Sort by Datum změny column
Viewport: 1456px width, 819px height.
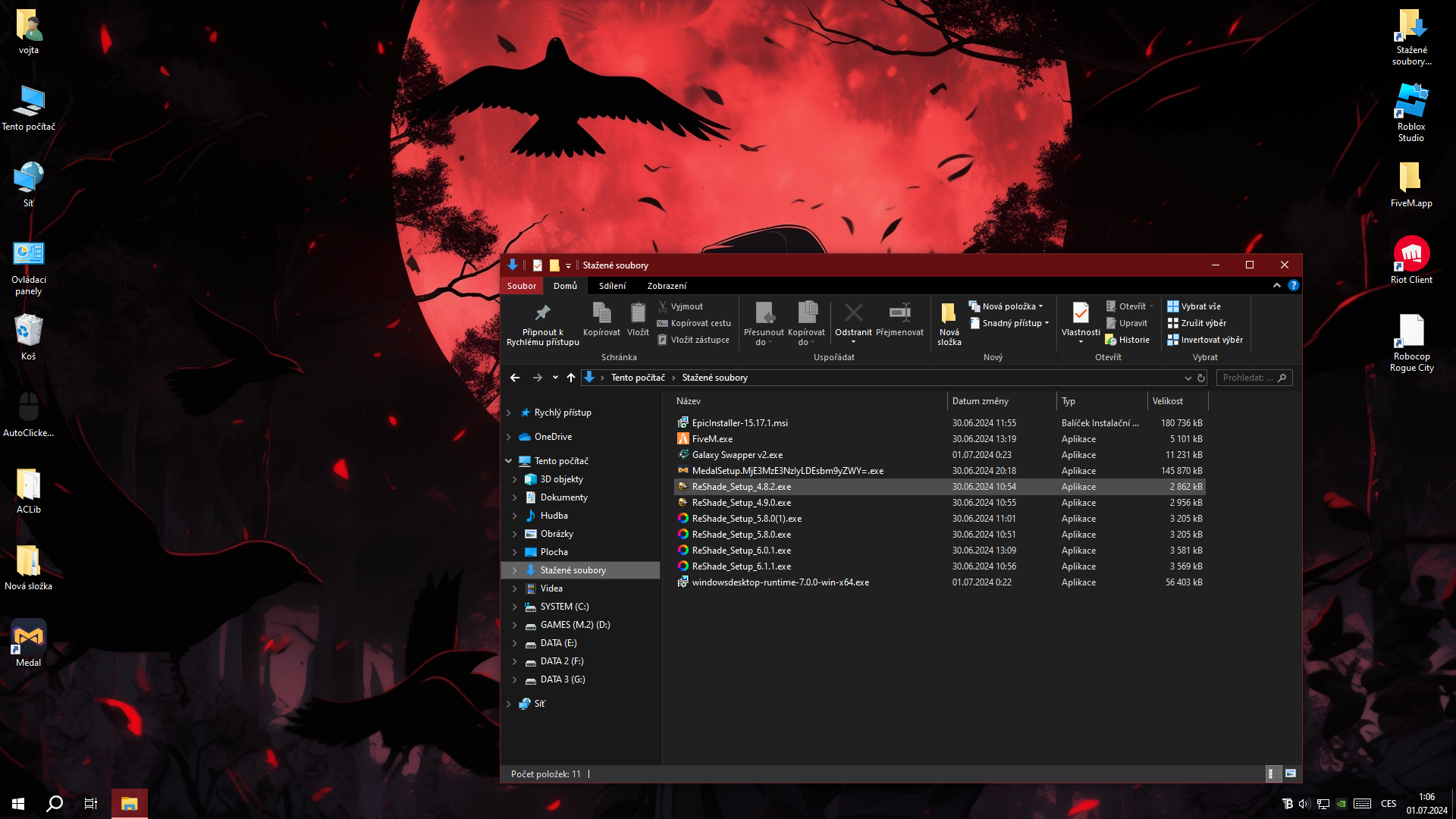coord(1002,401)
